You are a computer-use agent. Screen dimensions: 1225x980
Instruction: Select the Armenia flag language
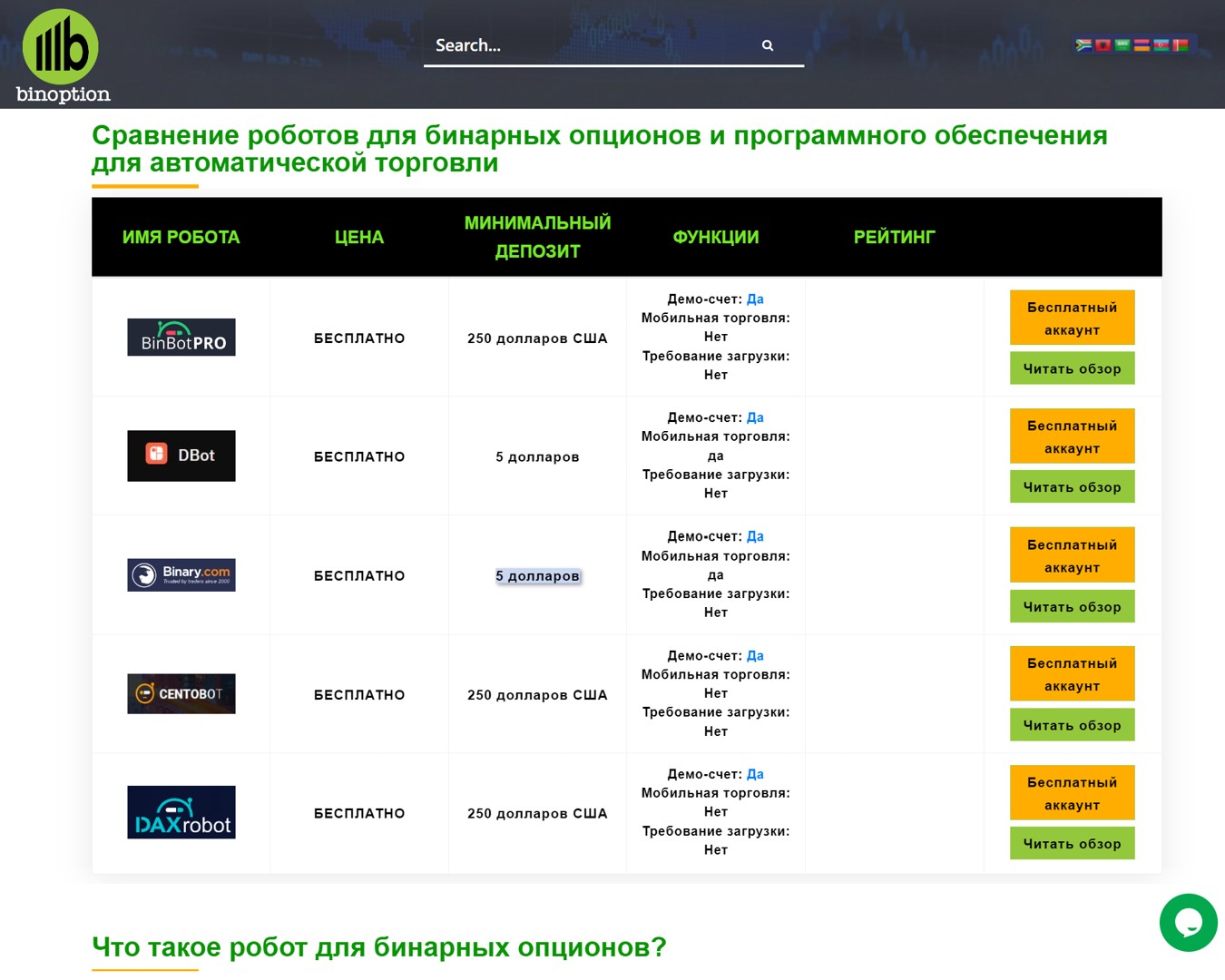click(x=1142, y=44)
